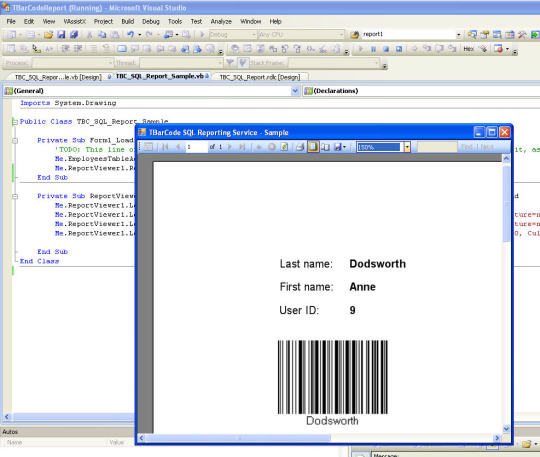Click the blue window icon in text editor toolbar
This screenshot has height=457, width=540.
click(122, 49)
